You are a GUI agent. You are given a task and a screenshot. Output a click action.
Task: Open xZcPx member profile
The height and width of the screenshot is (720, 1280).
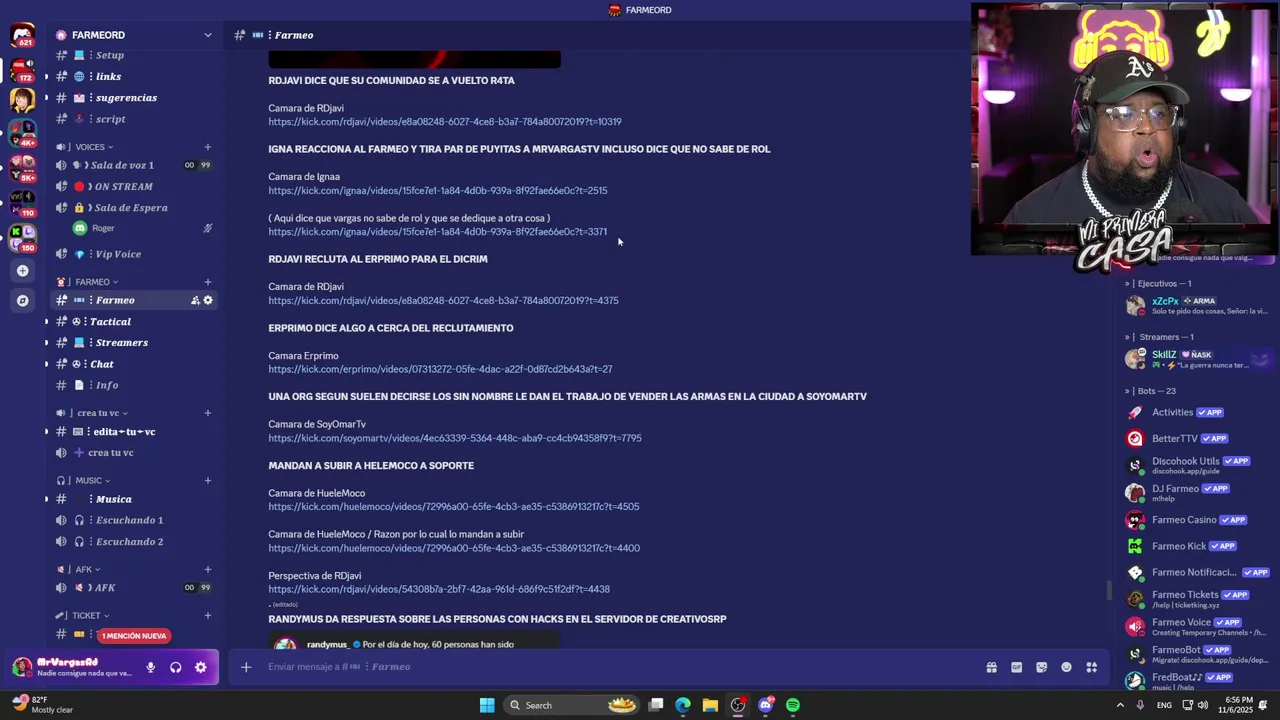pos(1197,305)
